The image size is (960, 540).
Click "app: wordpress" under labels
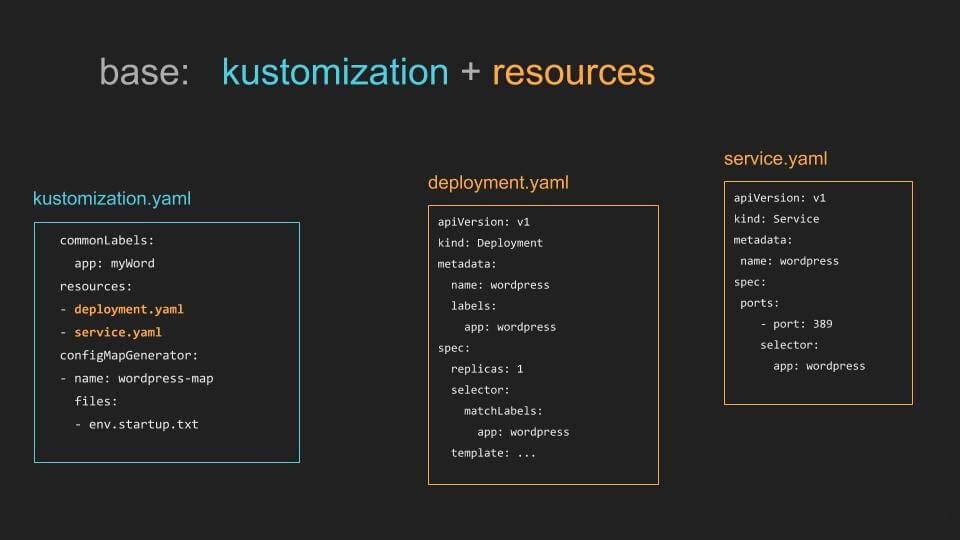tap(510, 327)
